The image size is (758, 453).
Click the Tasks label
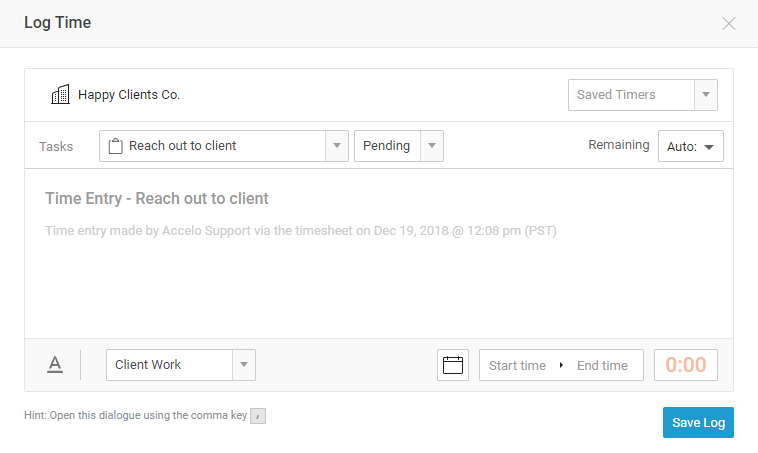pyautogui.click(x=56, y=146)
